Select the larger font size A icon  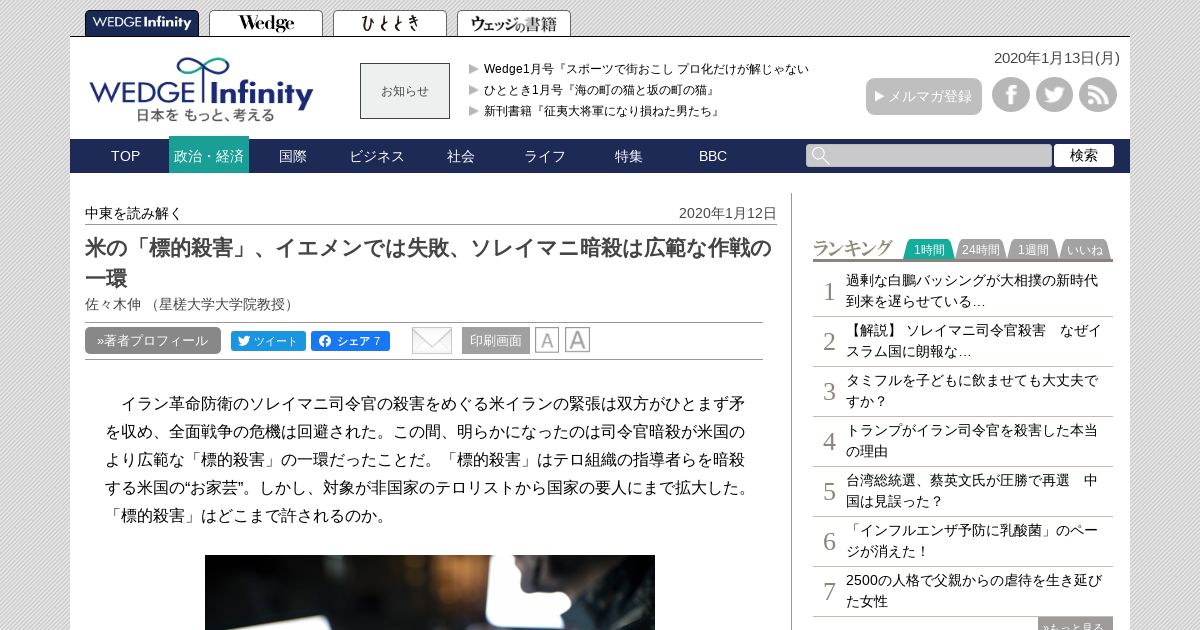[577, 340]
